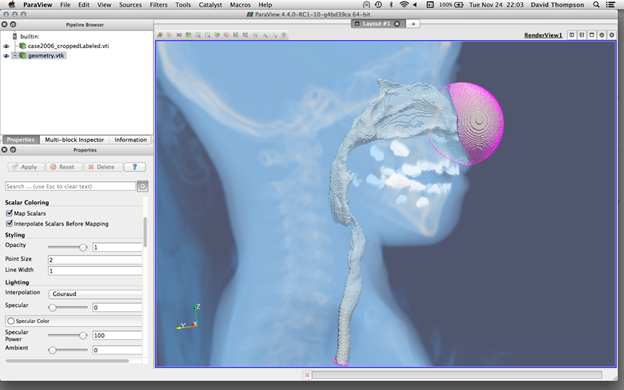This screenshot has width=624, height=390.
Task: Activate the Select Block tool
Action: [x=255, y=35]
